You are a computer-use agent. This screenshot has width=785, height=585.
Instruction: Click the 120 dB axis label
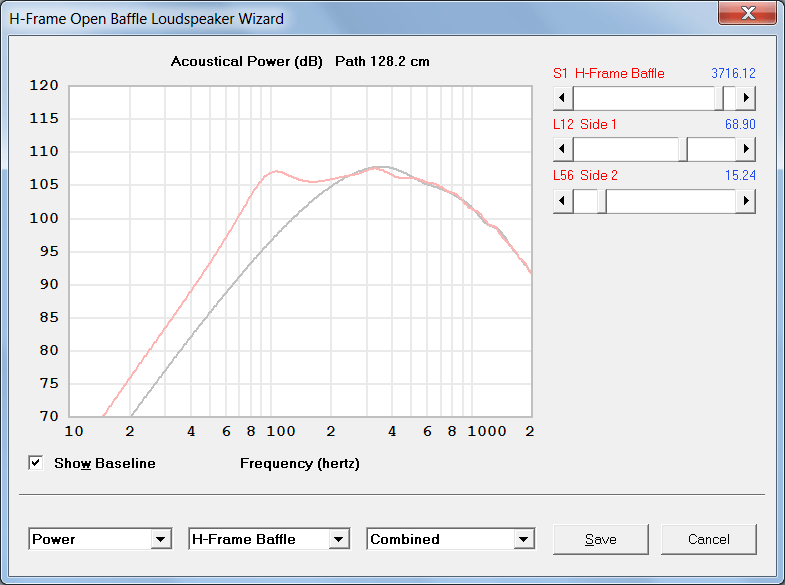(44, 86)
